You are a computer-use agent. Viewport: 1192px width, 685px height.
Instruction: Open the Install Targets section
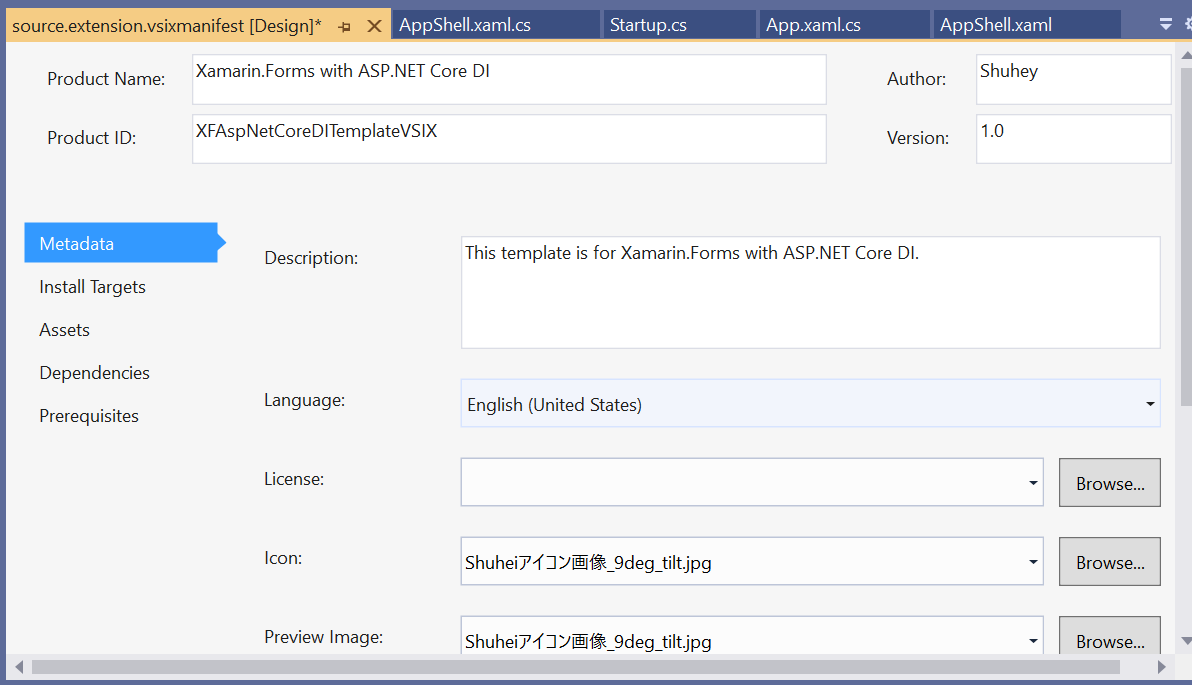coord(92,287)
